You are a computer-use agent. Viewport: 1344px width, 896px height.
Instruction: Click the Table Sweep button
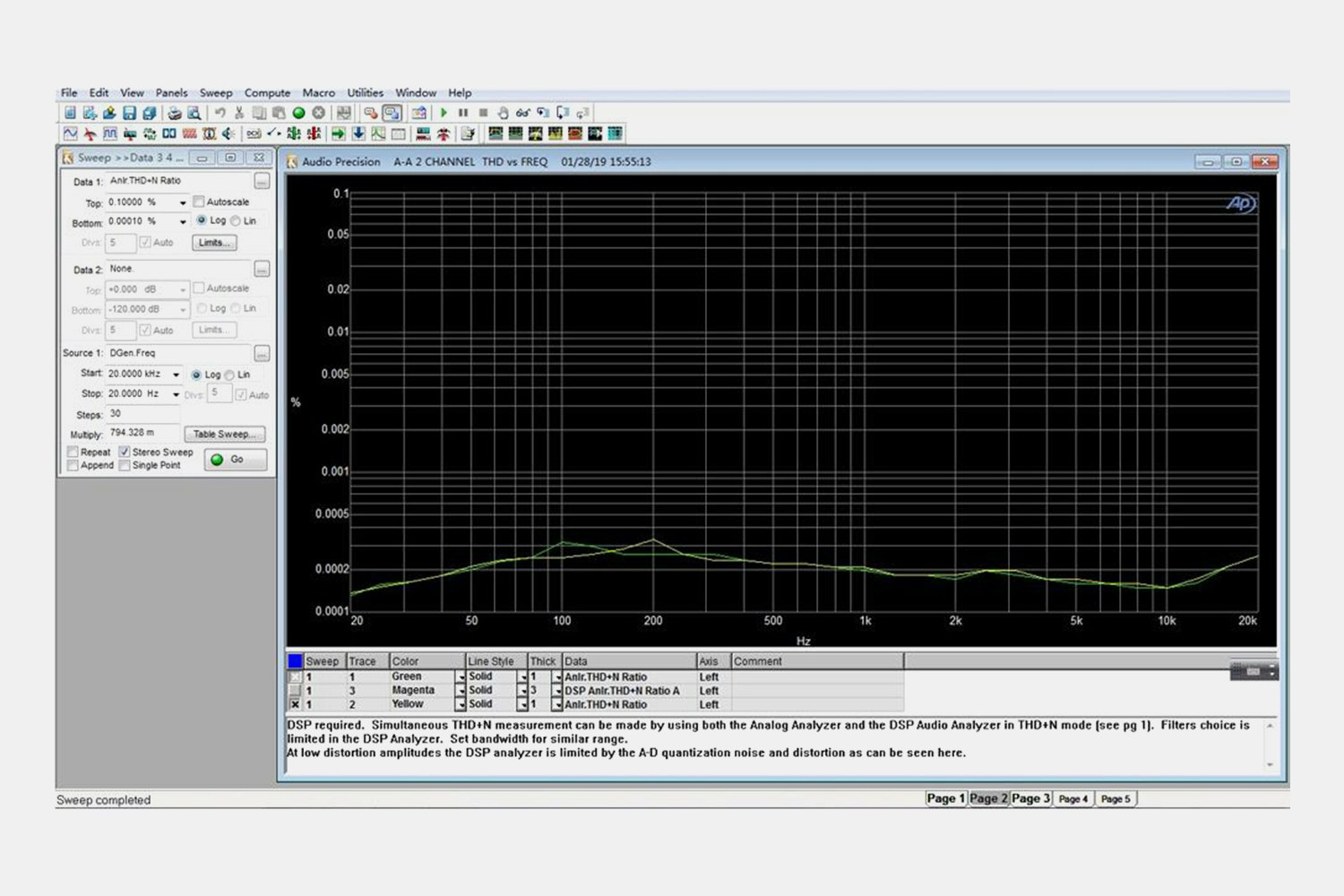click(x=224, y=435)
